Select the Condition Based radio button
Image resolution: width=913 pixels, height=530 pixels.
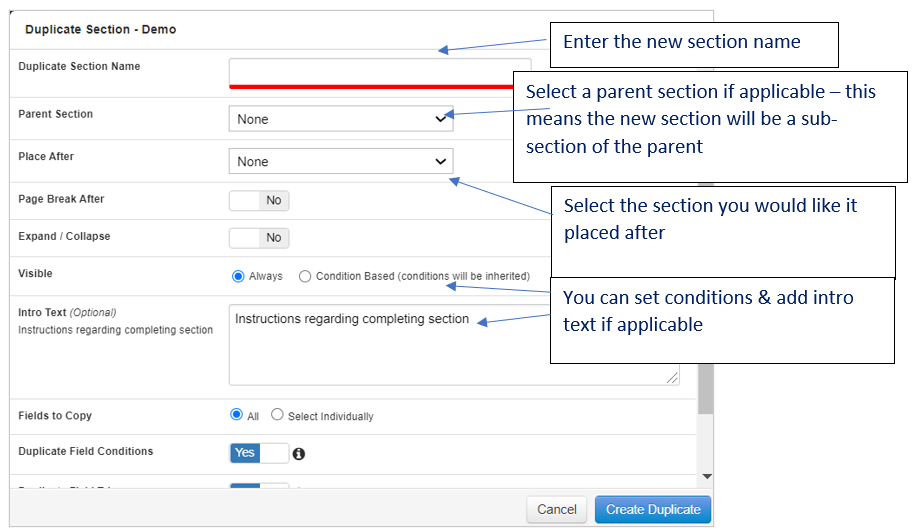(x=305, y=276)
